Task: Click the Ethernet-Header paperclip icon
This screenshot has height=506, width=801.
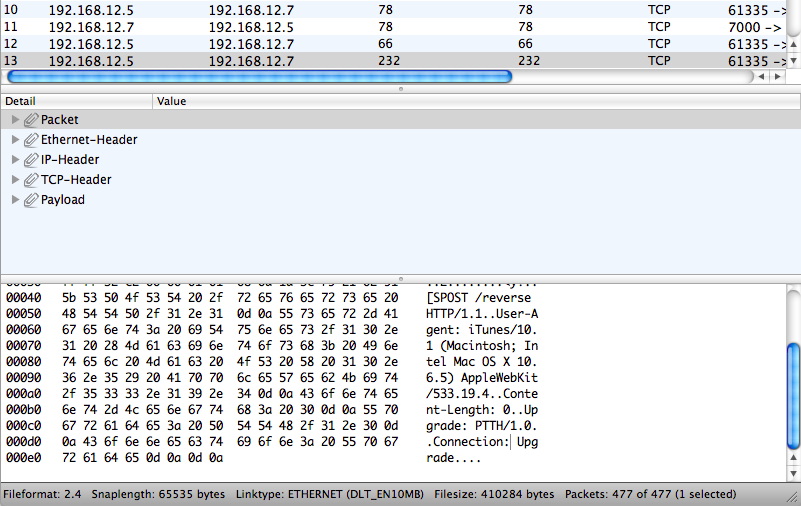Action: pyautogui.click(x=31, y=139)
